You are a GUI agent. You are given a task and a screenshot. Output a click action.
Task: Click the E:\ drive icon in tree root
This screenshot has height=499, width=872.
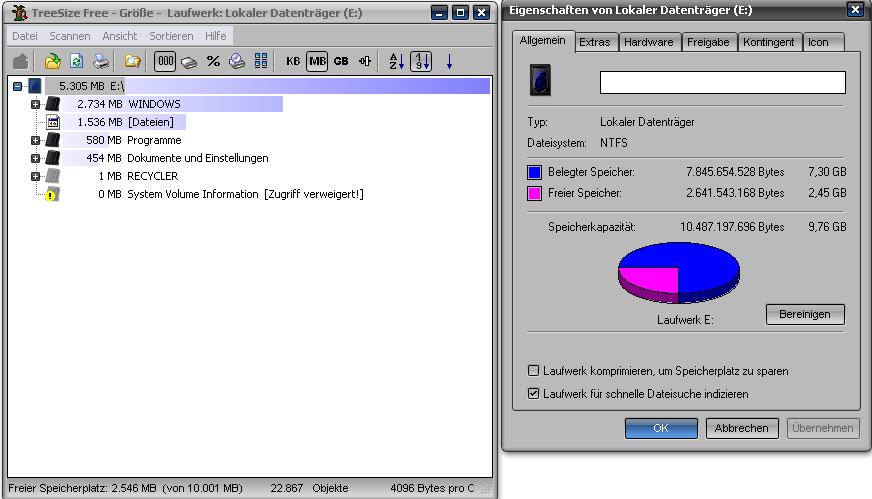(34, 86)
